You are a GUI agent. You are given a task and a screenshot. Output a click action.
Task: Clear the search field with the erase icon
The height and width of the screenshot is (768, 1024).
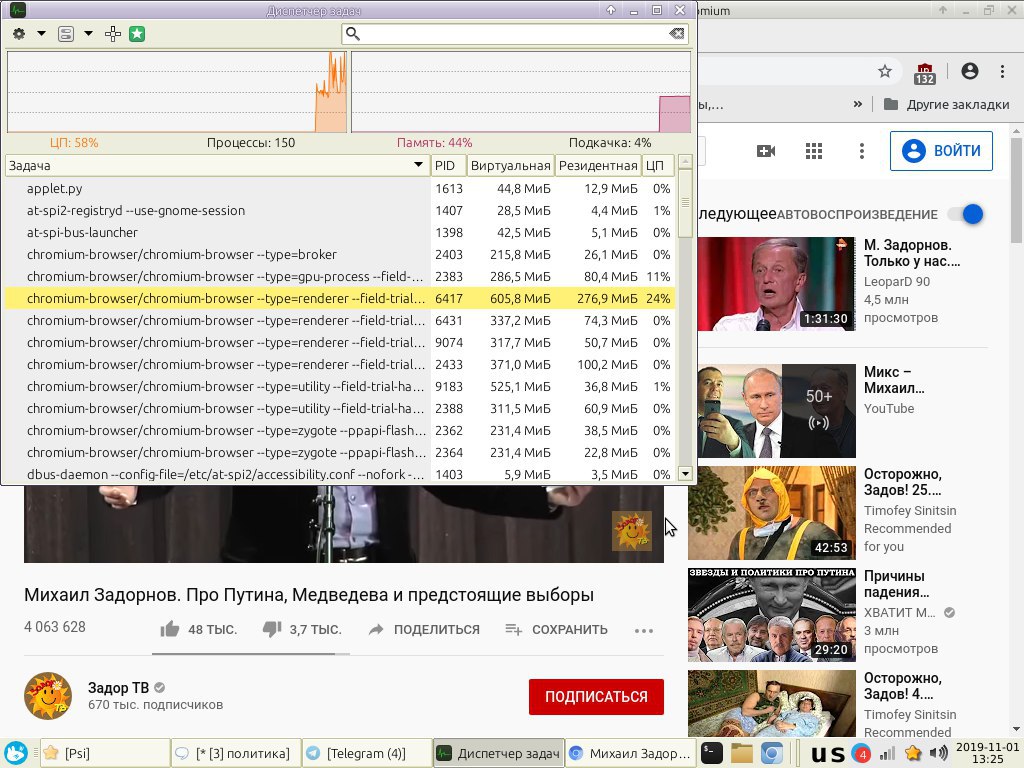tap(677, 34)
